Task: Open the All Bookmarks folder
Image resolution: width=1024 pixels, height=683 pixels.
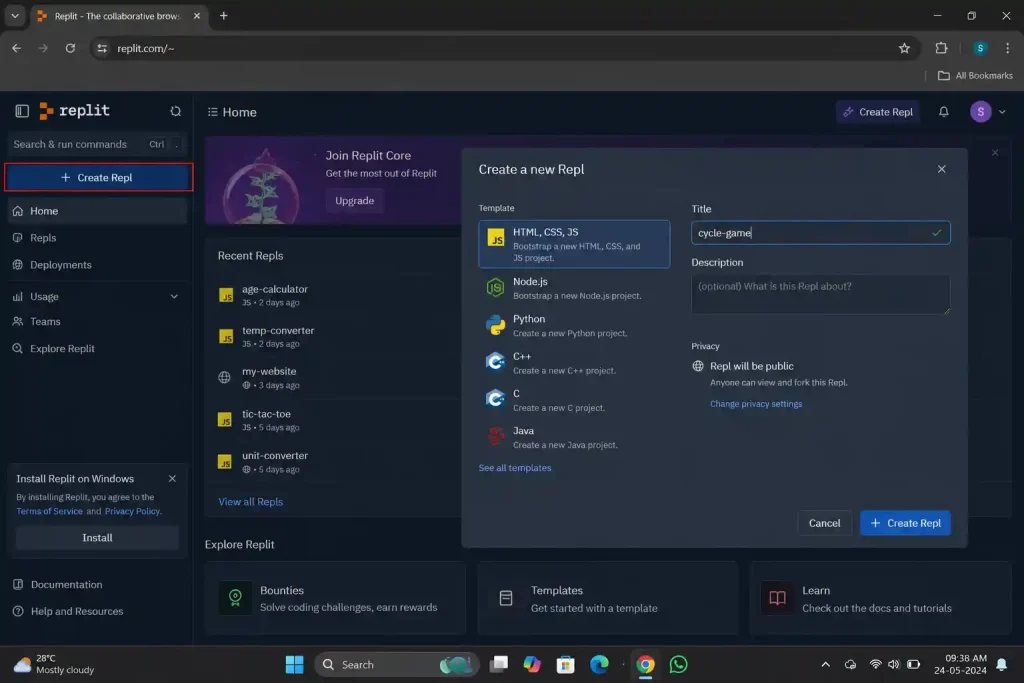Action: (x=975, y=76)
